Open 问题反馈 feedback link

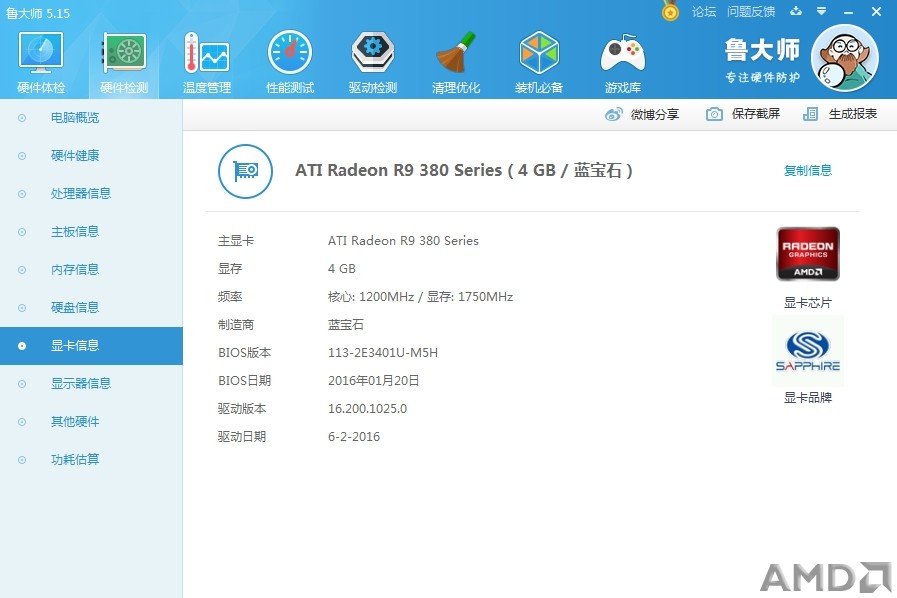tap(751, 11)
